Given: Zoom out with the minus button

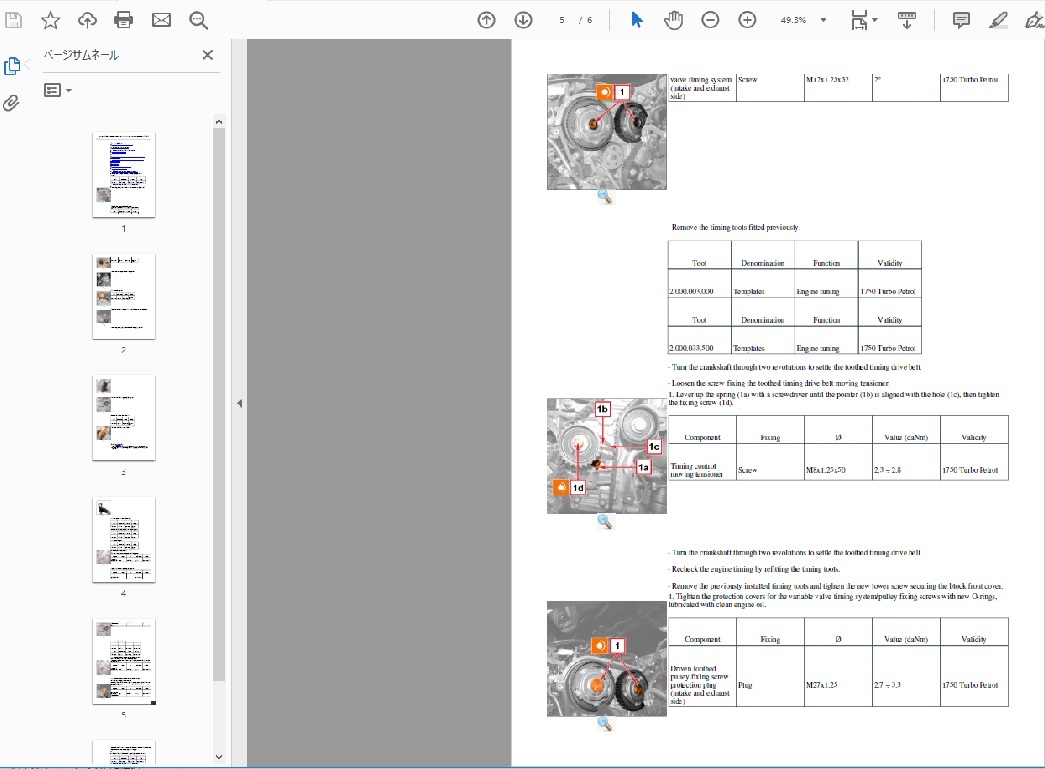Looking at the screenshot, I should click(710, 20).
